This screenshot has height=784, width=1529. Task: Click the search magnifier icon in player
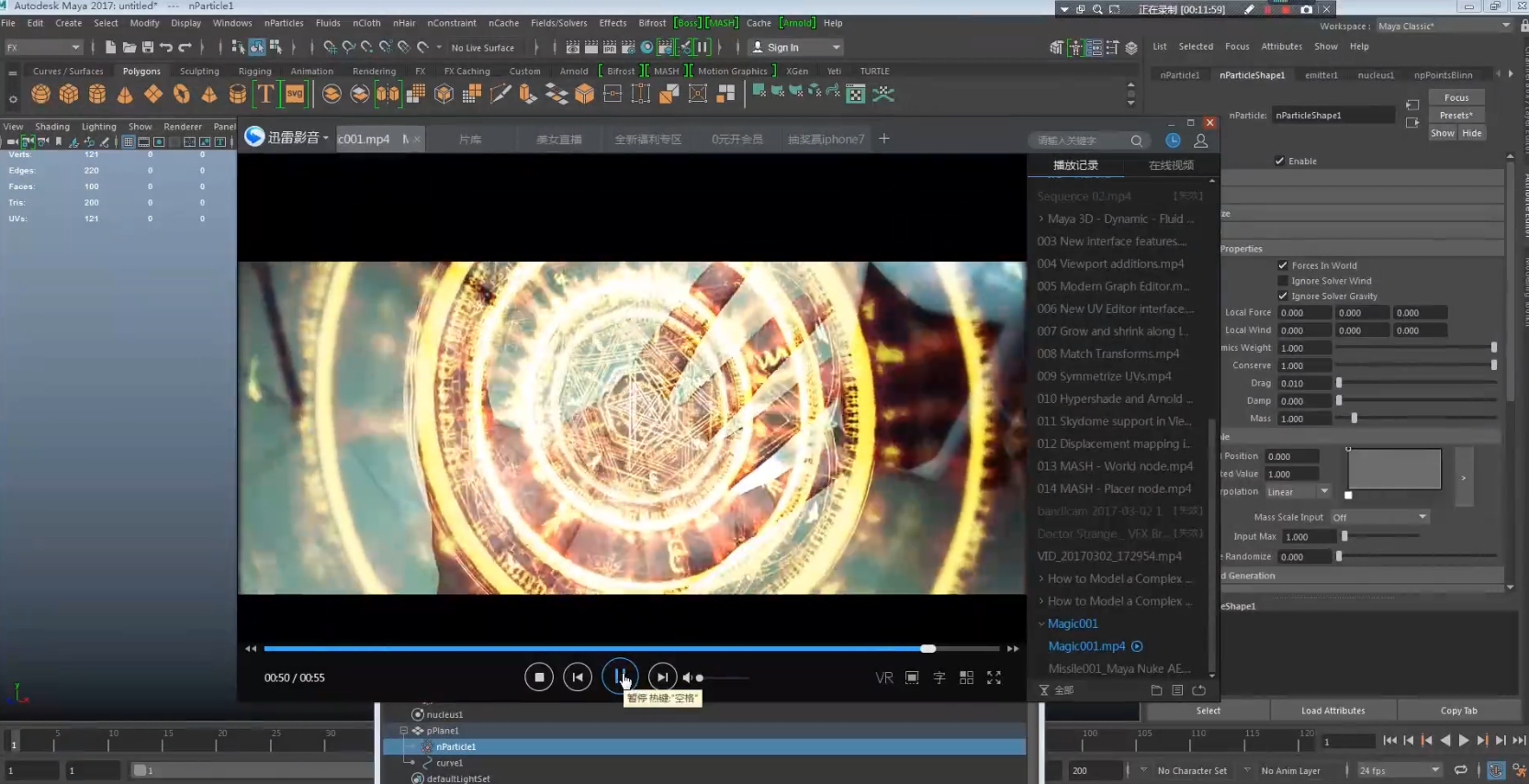click(1137, 140)
